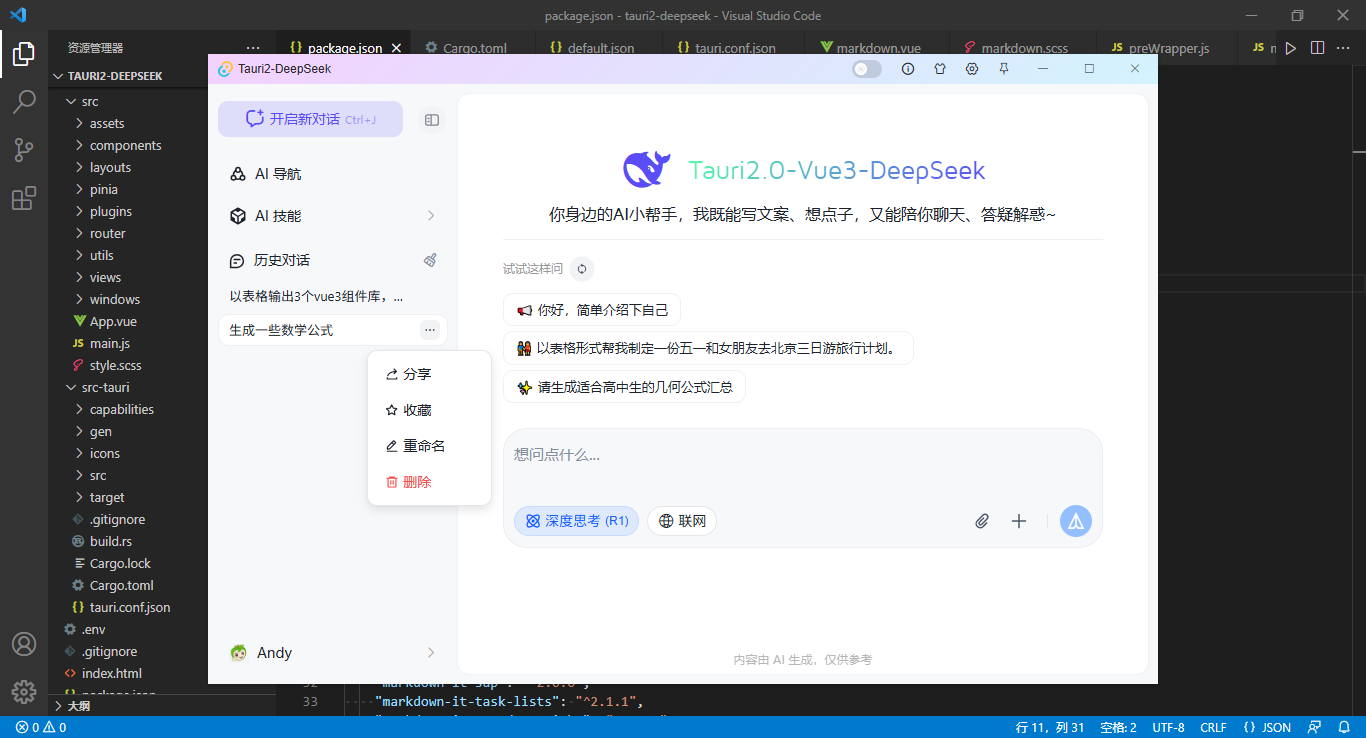Toggle 联网 web search
Image resolution: width=1366 pixels, height=738 pixels.
682,521
